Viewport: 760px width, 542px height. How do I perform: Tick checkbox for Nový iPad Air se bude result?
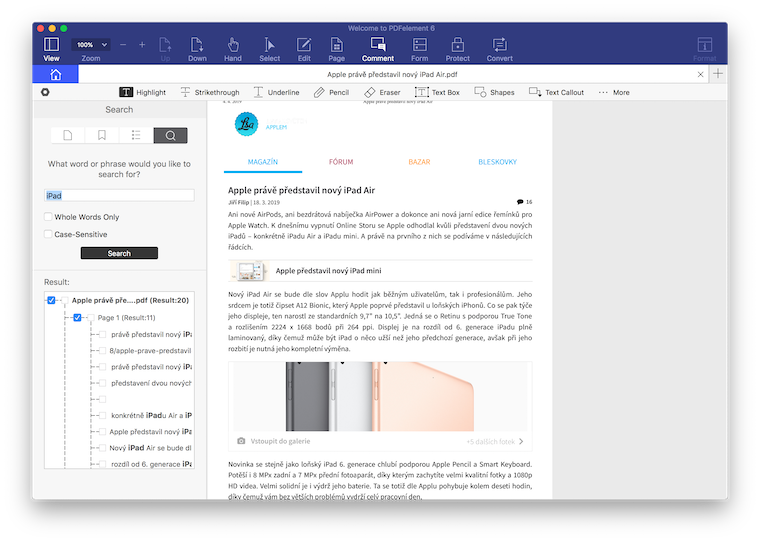pos(102,448)
